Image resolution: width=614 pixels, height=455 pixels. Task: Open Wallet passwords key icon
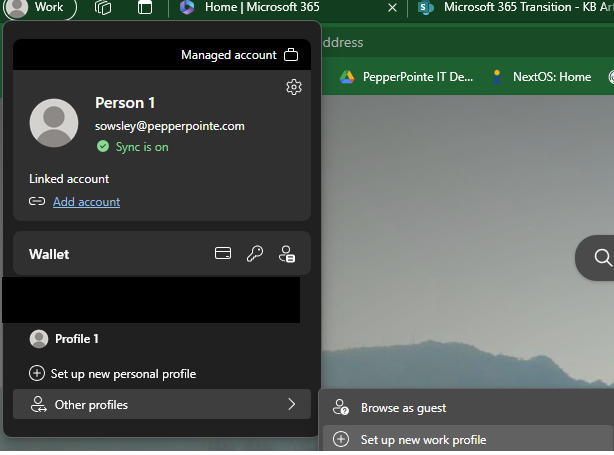pos(255,254)
